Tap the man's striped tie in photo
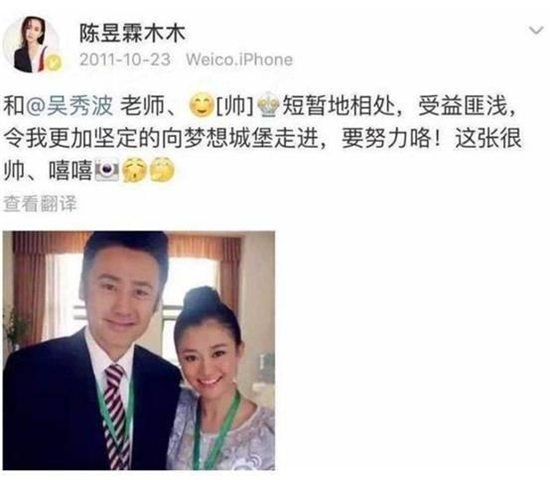This screenshot has width=550, height=480. click(x=117, y=416)
